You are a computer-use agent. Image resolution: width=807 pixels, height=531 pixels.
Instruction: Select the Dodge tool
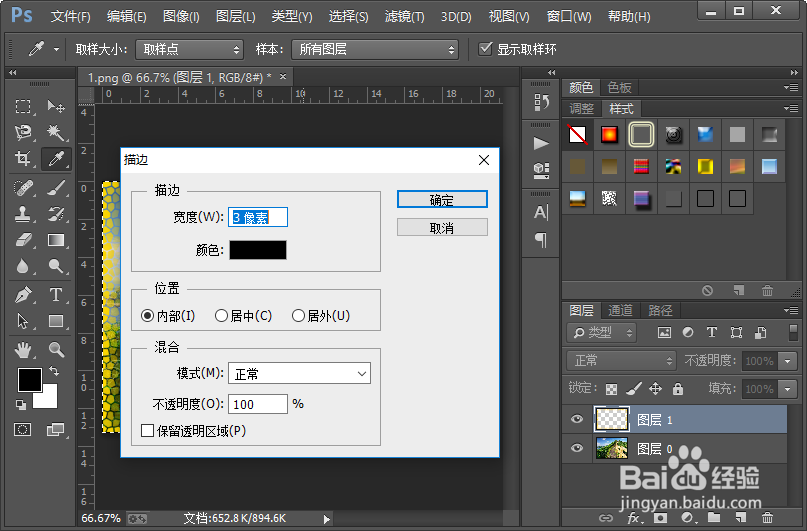tap(56, 266)
